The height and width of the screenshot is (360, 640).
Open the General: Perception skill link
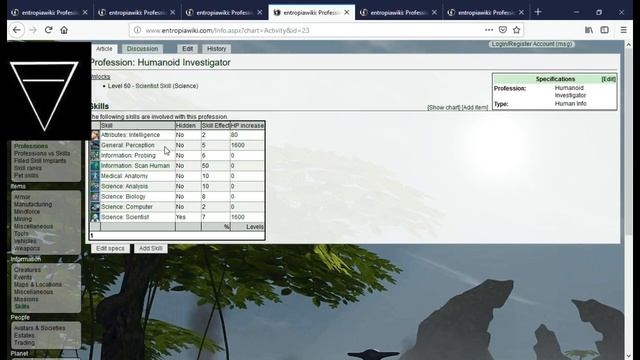(x=128, y=145)
